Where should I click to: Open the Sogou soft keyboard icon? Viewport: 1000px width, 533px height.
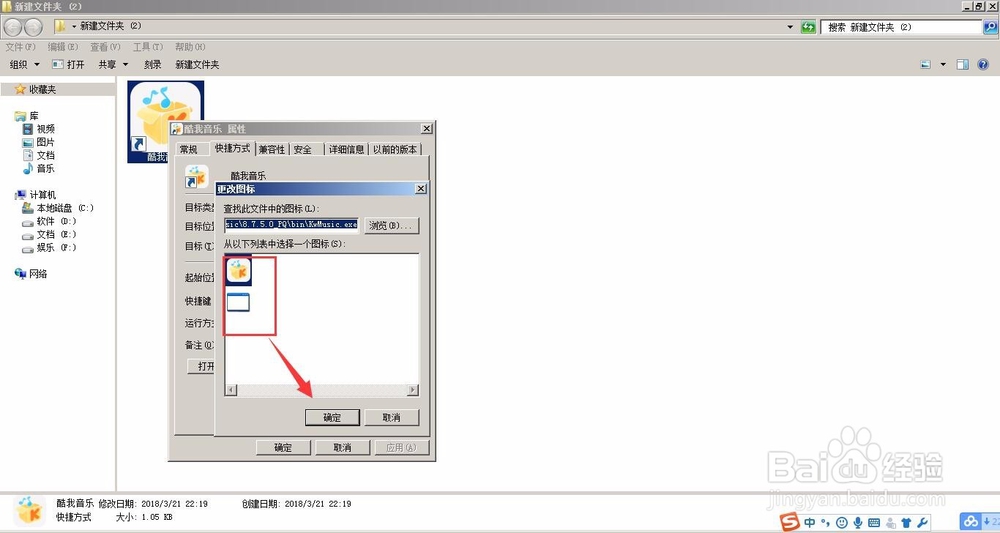(874, 523)
